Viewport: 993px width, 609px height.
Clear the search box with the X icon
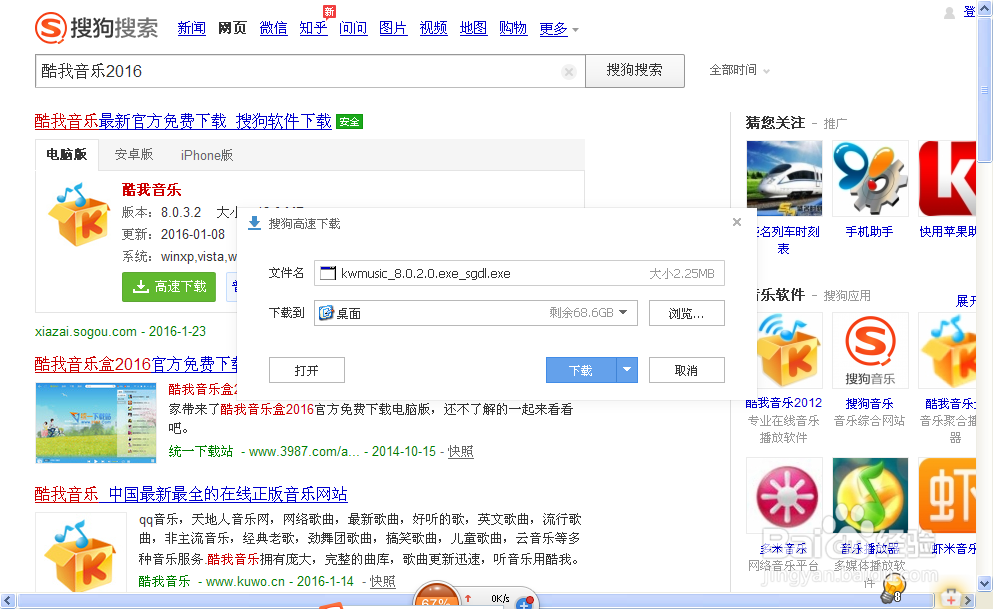click(x=569, y=72)
